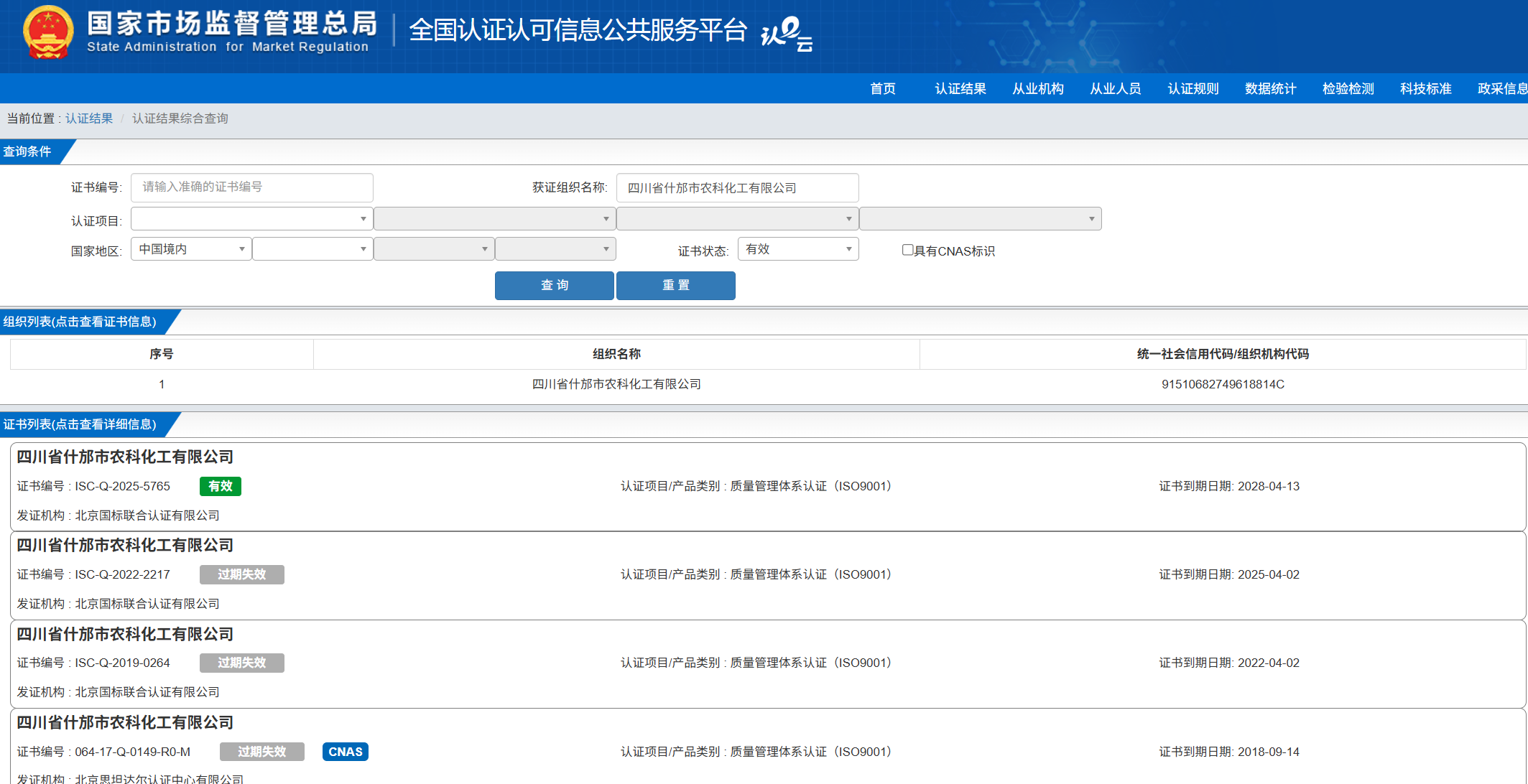Screen dimensions: 1528x784
Task: Click the green 有效 status badge
Action: click(220, 486)
